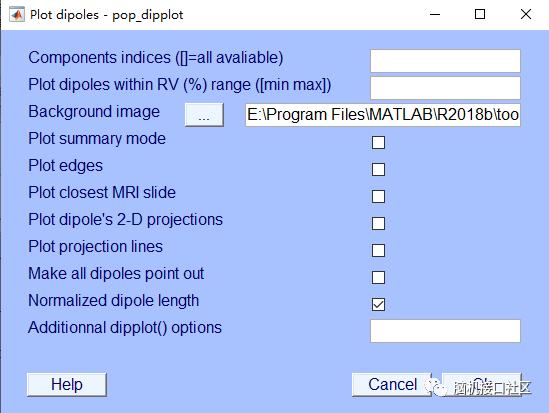Maximize the Plot dipoles window
549x413 pixels.
[480, 15]
